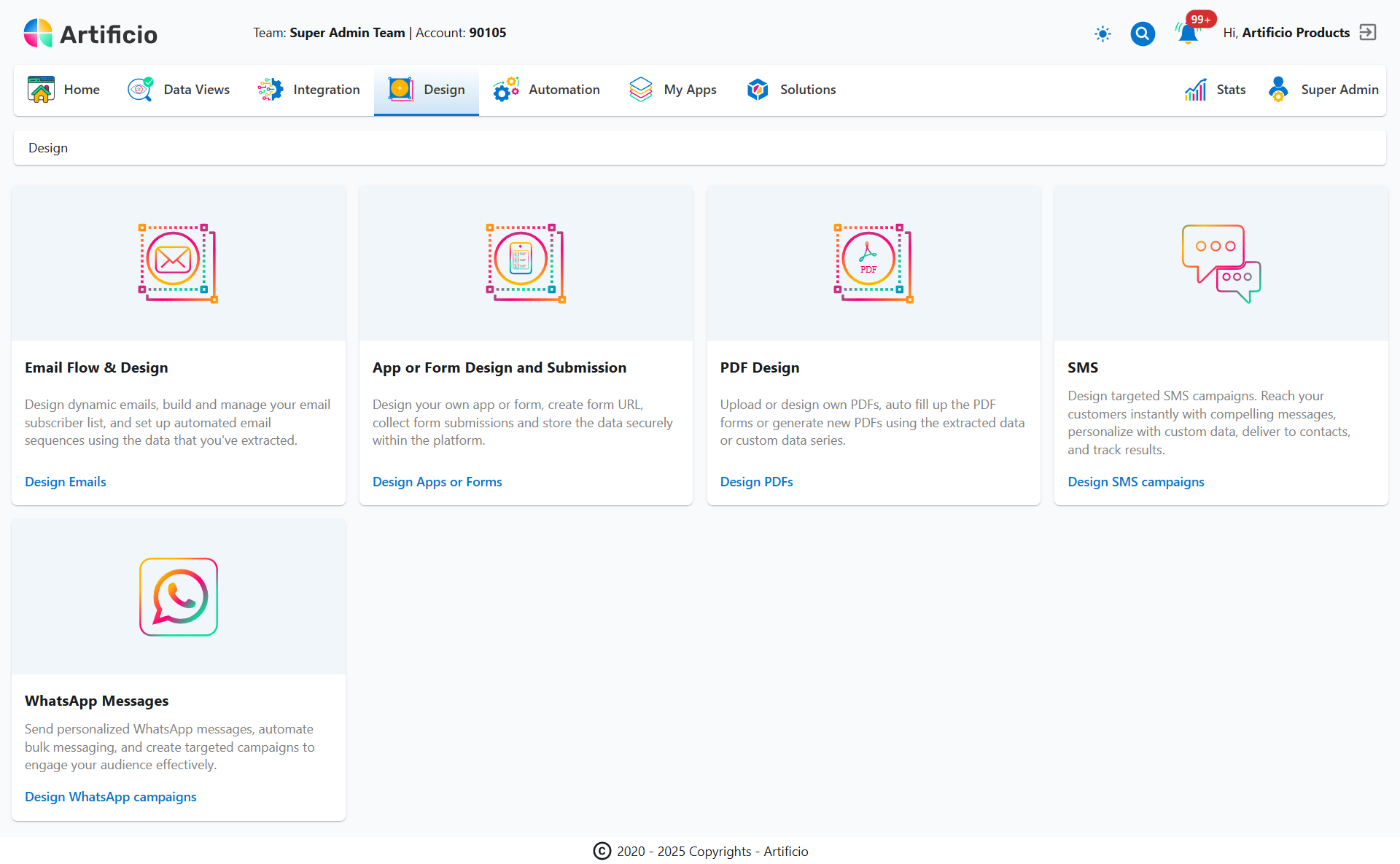Navigate to the Integration tab
Screen dimensions: 1400x864
click(x=308, y=89)
